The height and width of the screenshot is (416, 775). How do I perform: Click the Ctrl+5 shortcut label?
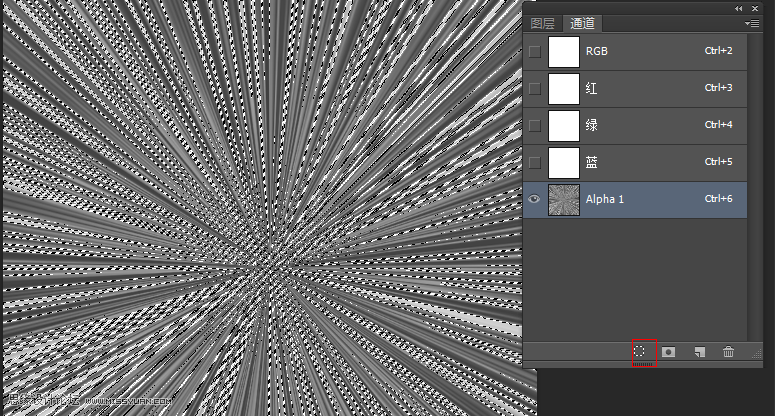[719, 162]
